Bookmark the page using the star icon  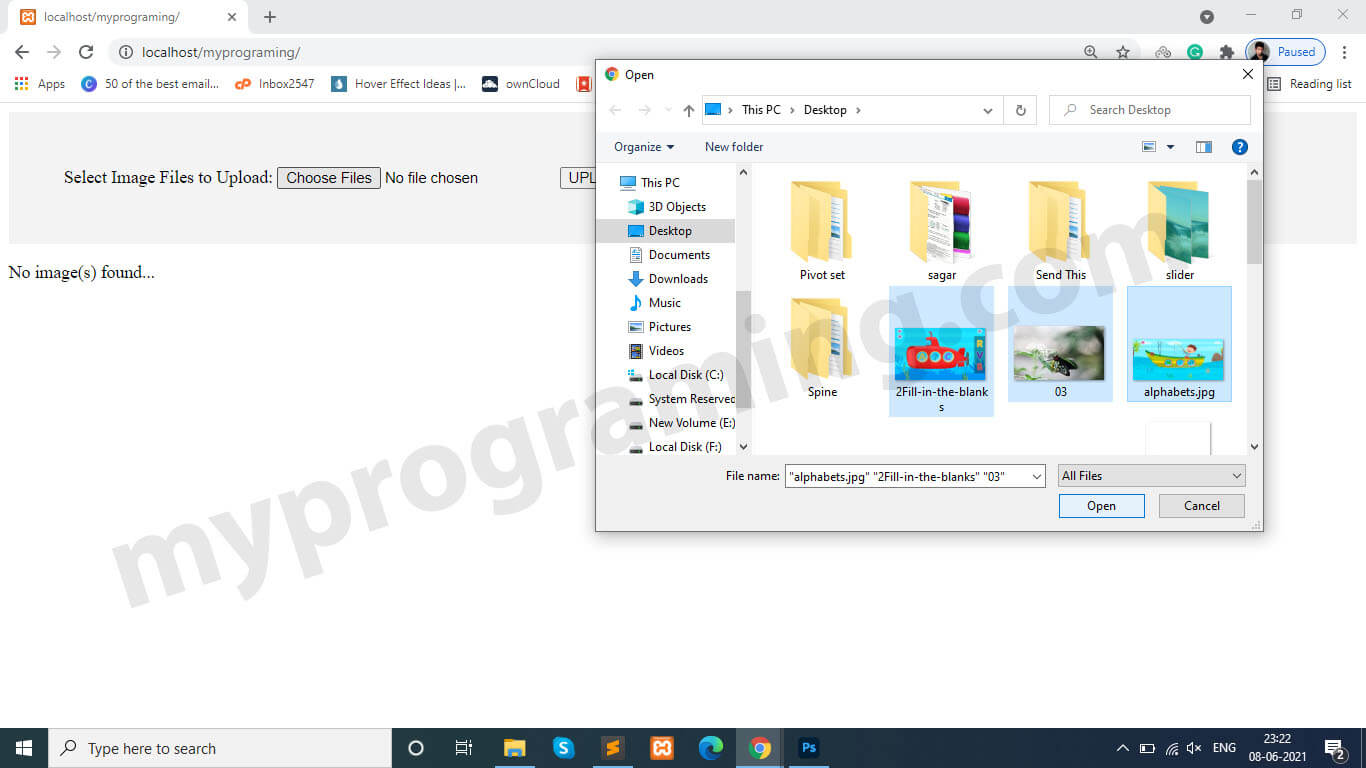point(1123,51)
